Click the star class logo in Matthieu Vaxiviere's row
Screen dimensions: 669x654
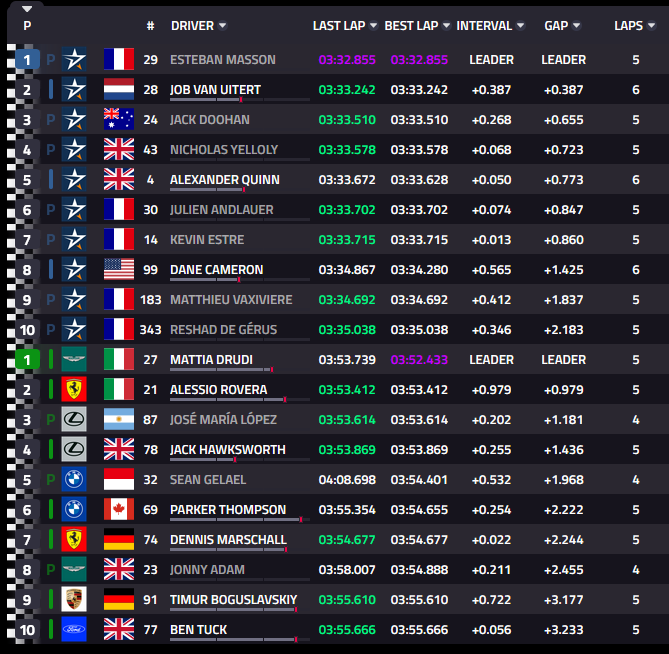(74, 299)
